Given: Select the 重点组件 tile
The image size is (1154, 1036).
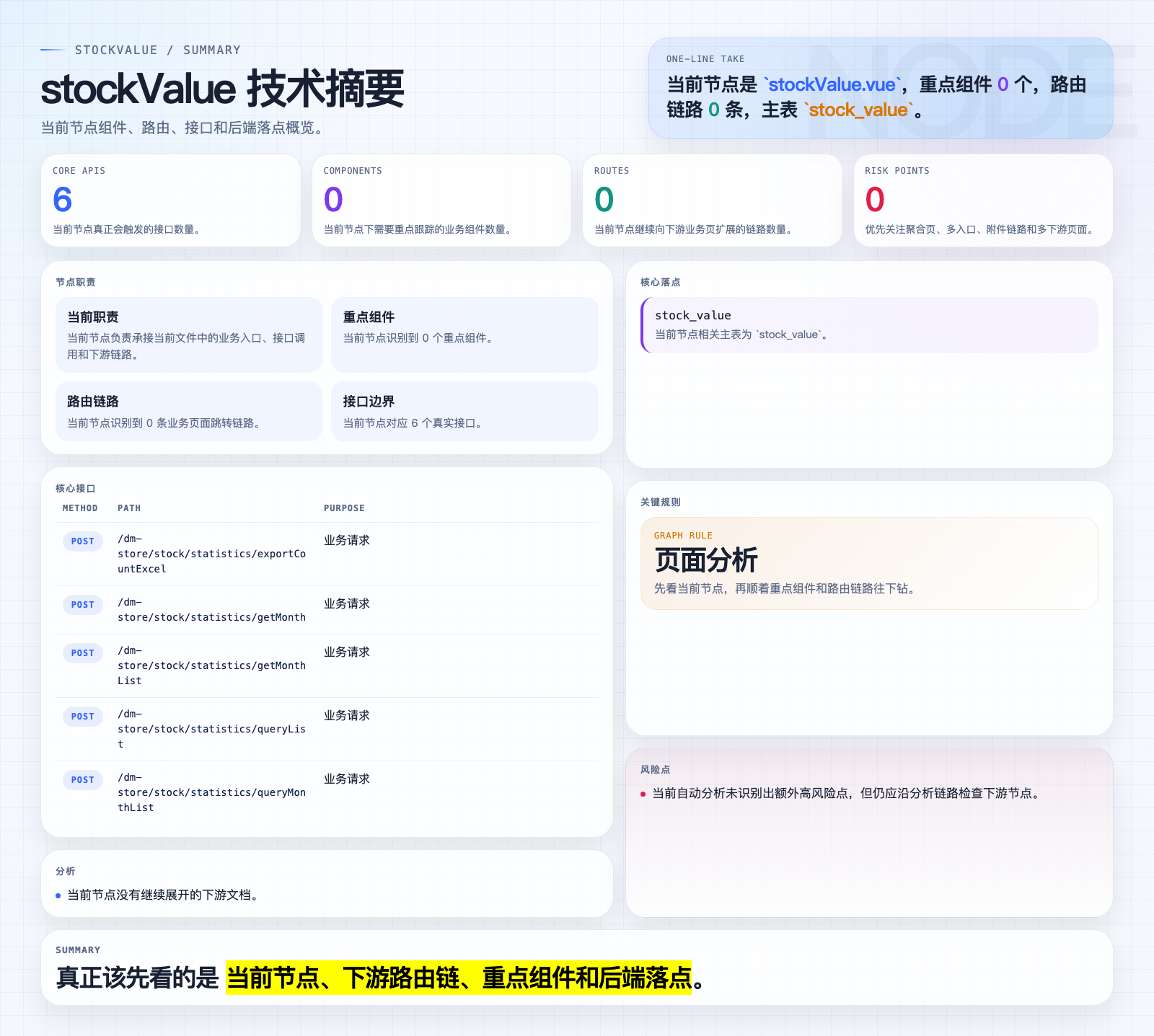Looking at the screenshot, I should [464, 335].
